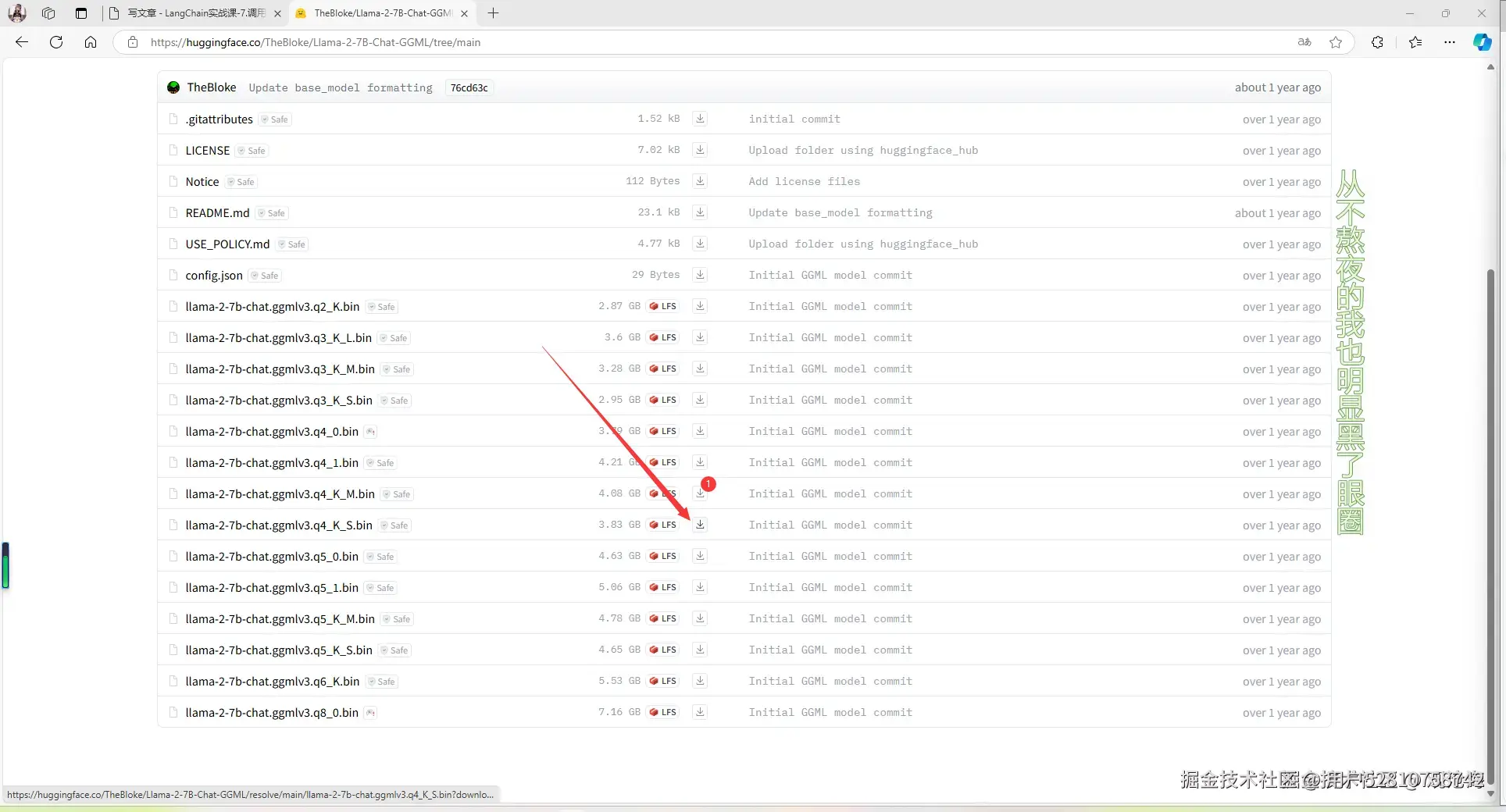Open the favorites list
1506x812 pixels.
[x=1415, y=42]
